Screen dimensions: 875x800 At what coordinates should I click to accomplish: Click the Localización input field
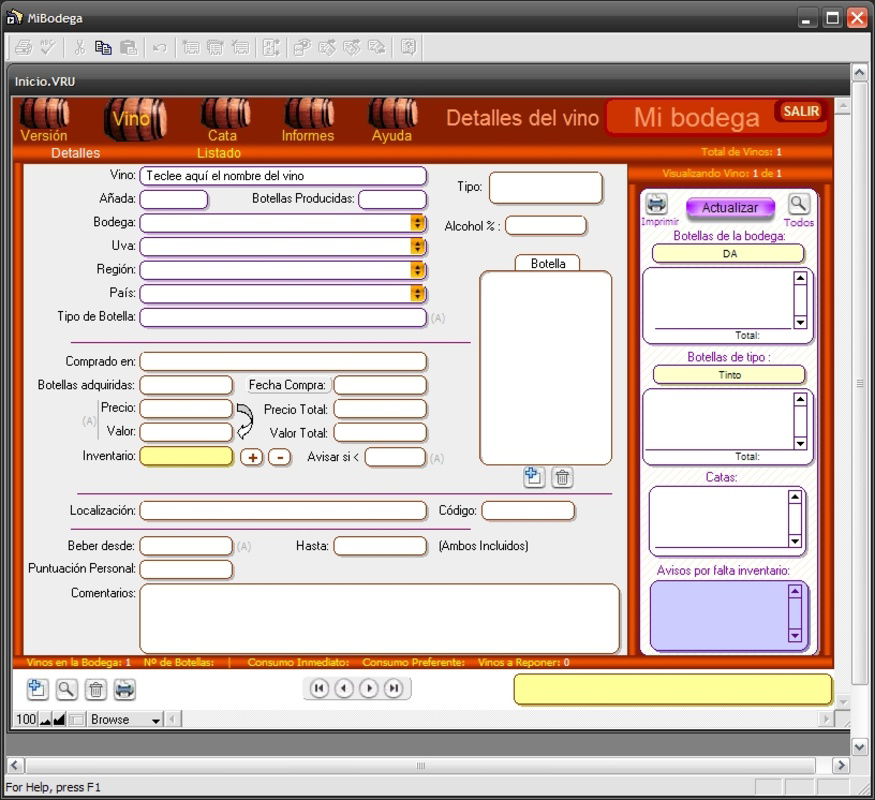point(283,510)
